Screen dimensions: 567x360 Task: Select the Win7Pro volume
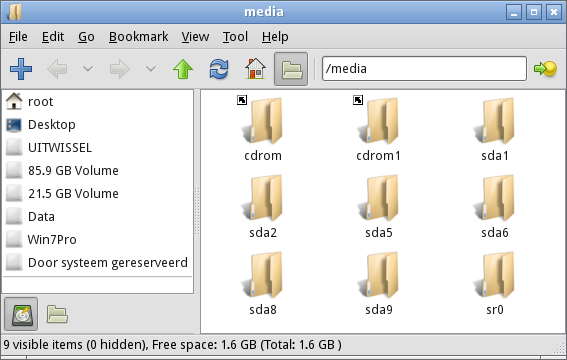[x=98, y=240]
